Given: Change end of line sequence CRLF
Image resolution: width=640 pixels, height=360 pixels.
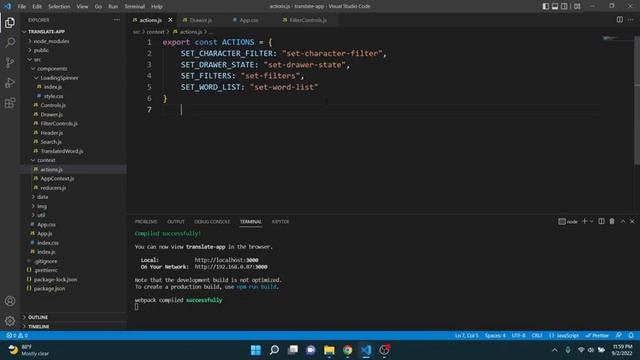Looking at the screenshot, I should coord(537,336).
